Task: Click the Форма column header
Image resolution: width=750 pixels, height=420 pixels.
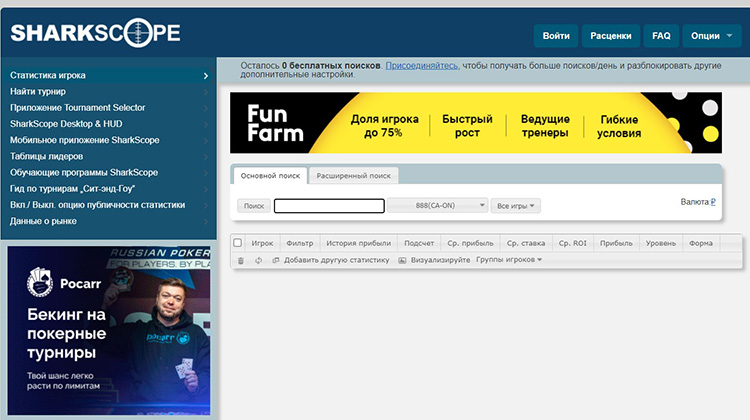Action: [701, 243]
